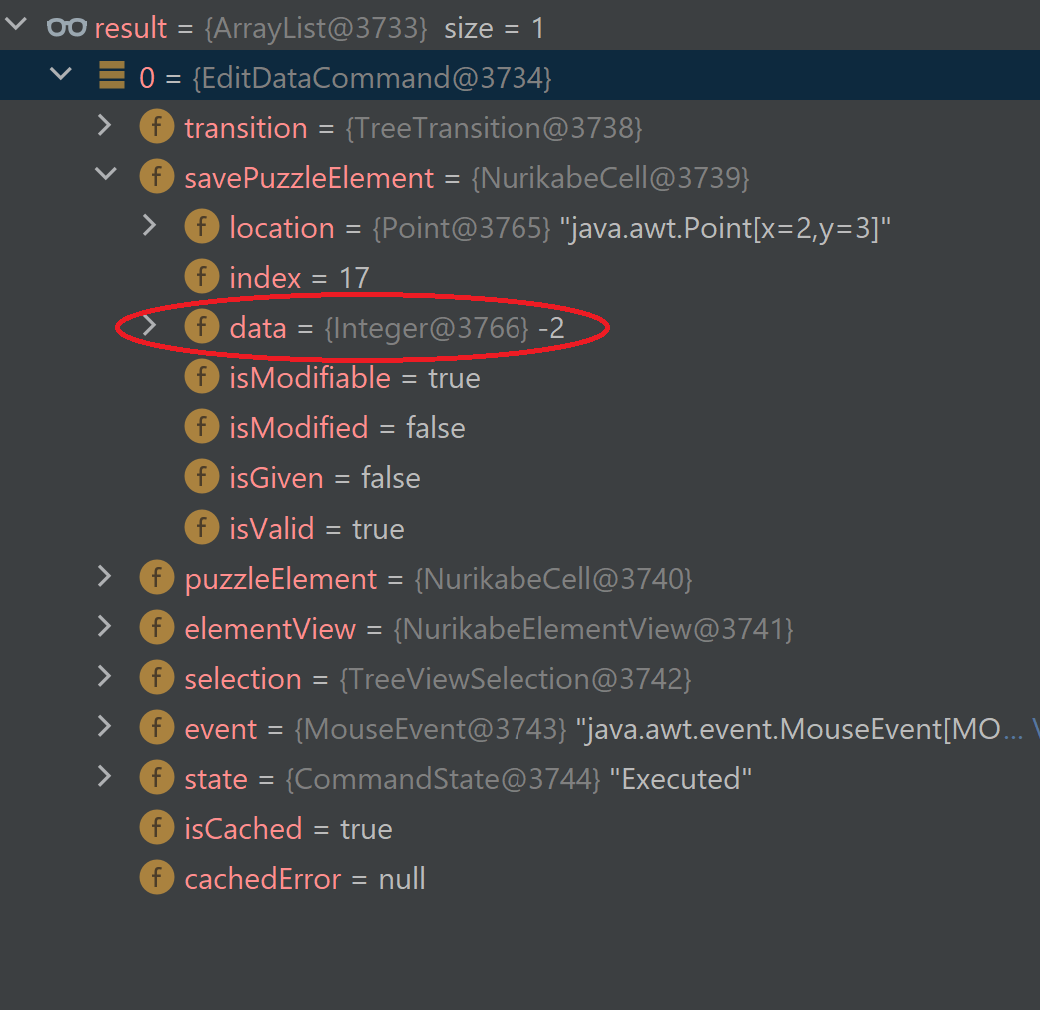Click the watch glasses icon next to result
Image resolution: width=1040 pixels, height=1010 pixels.
(x=66, y=27)
